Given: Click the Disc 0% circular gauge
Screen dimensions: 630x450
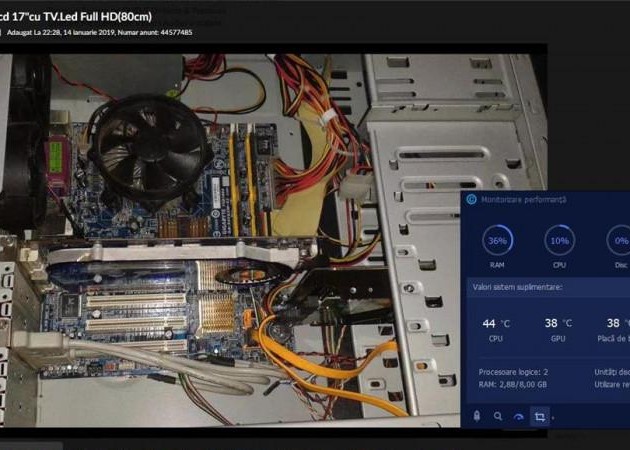Looking at the screenshot, I should (x=619, y=241).
